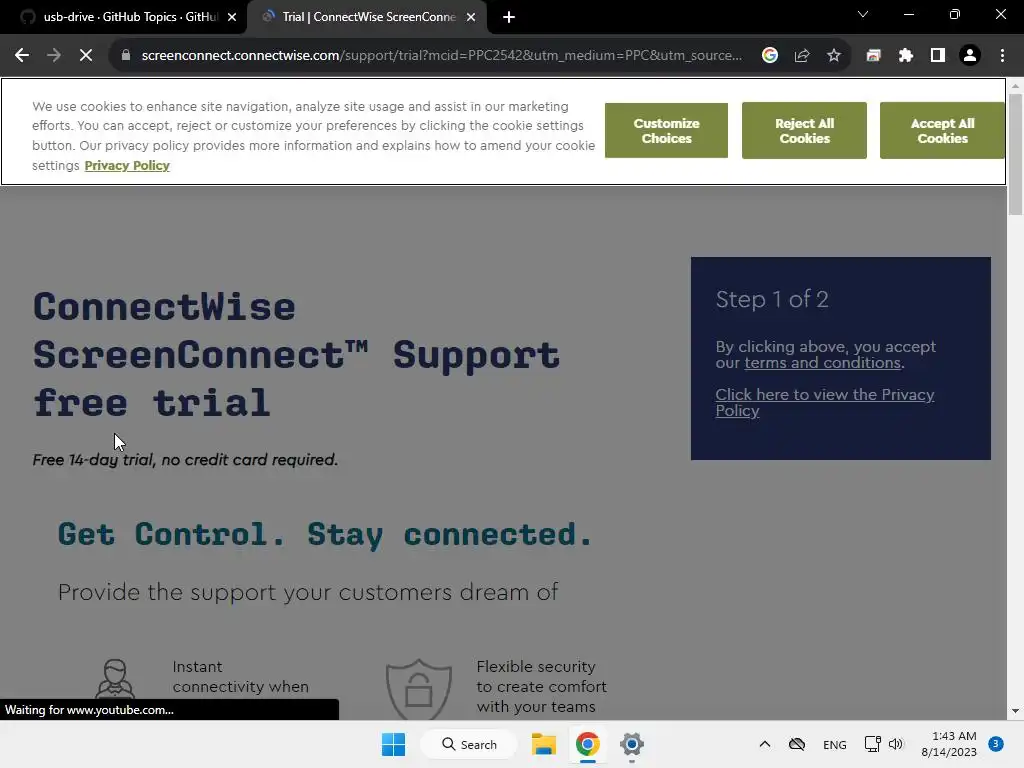The height and width of the screenshot is (768, 1024).
Task: Open the volume tray icon
Action: pyautogui.click(x=895, y=744)
